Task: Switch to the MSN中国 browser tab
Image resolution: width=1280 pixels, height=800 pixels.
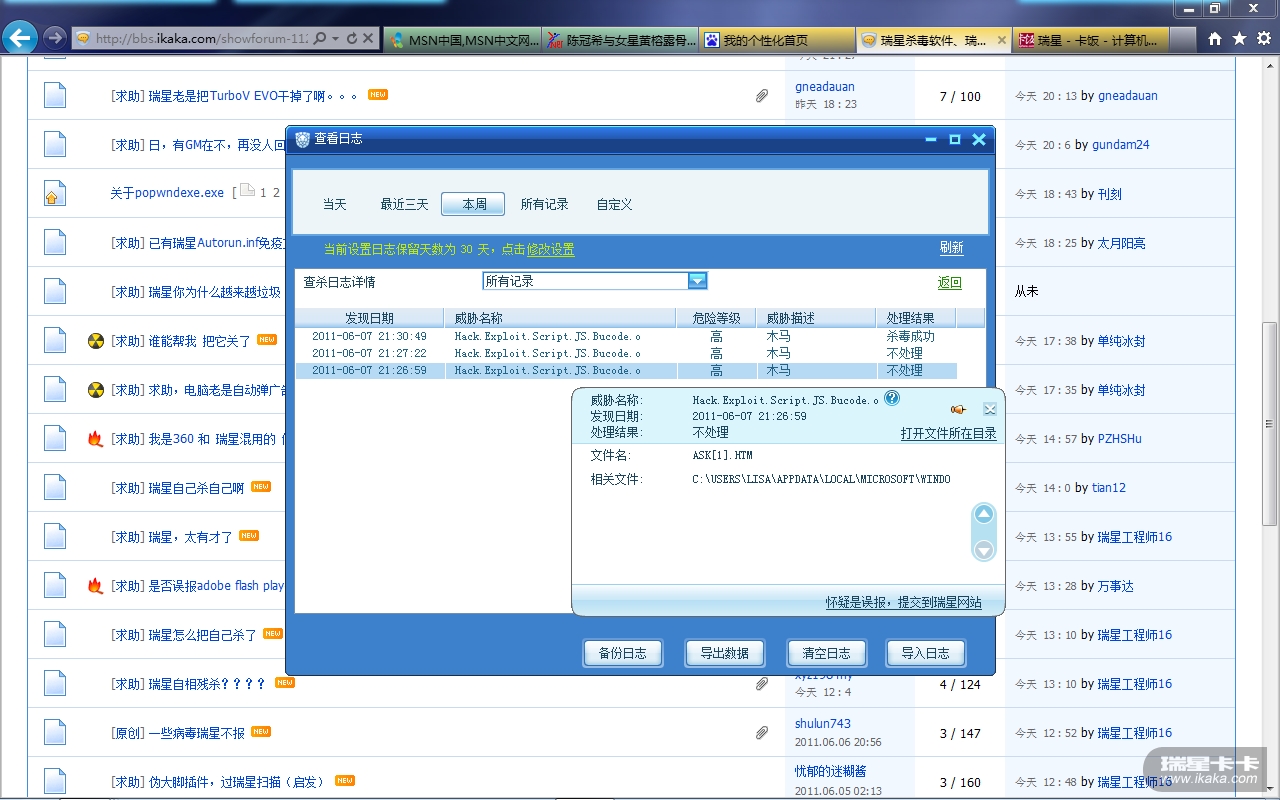Action: click(x=465, y=41)
